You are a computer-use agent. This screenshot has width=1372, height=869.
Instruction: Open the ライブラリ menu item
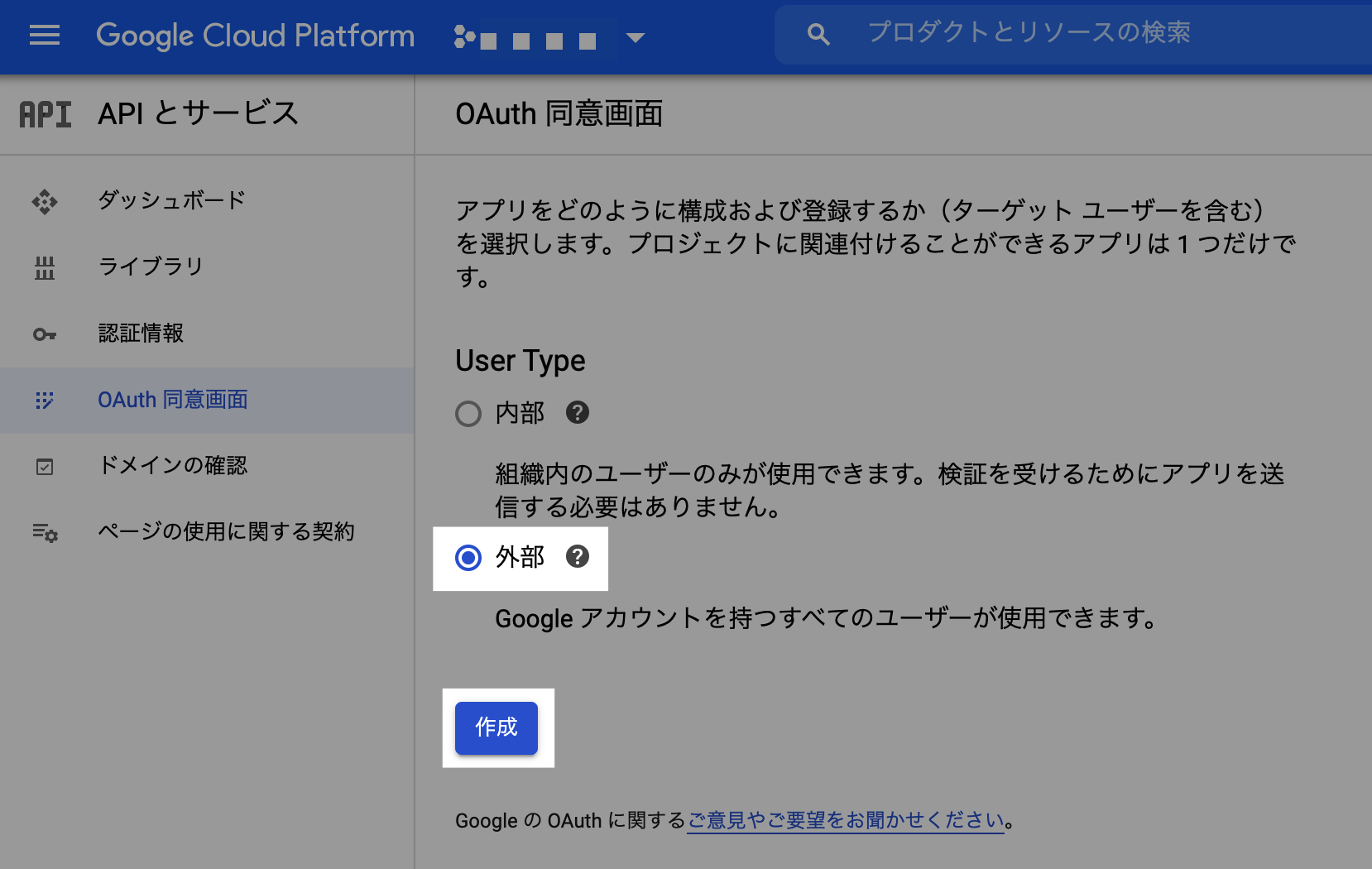[207, 267]
